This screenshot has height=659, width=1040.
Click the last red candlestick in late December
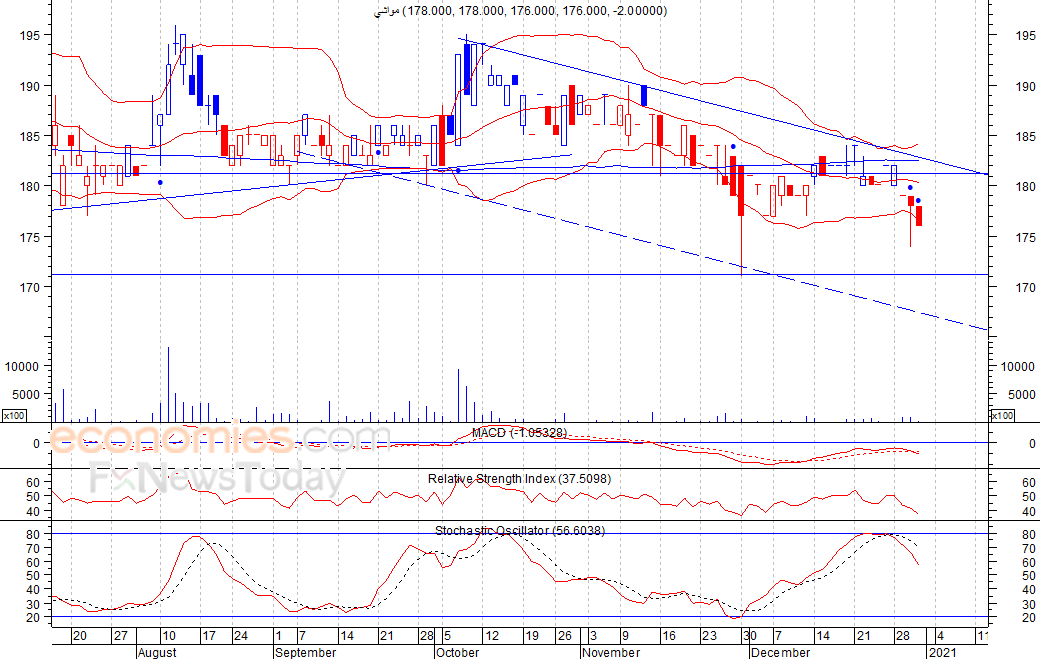918,215
